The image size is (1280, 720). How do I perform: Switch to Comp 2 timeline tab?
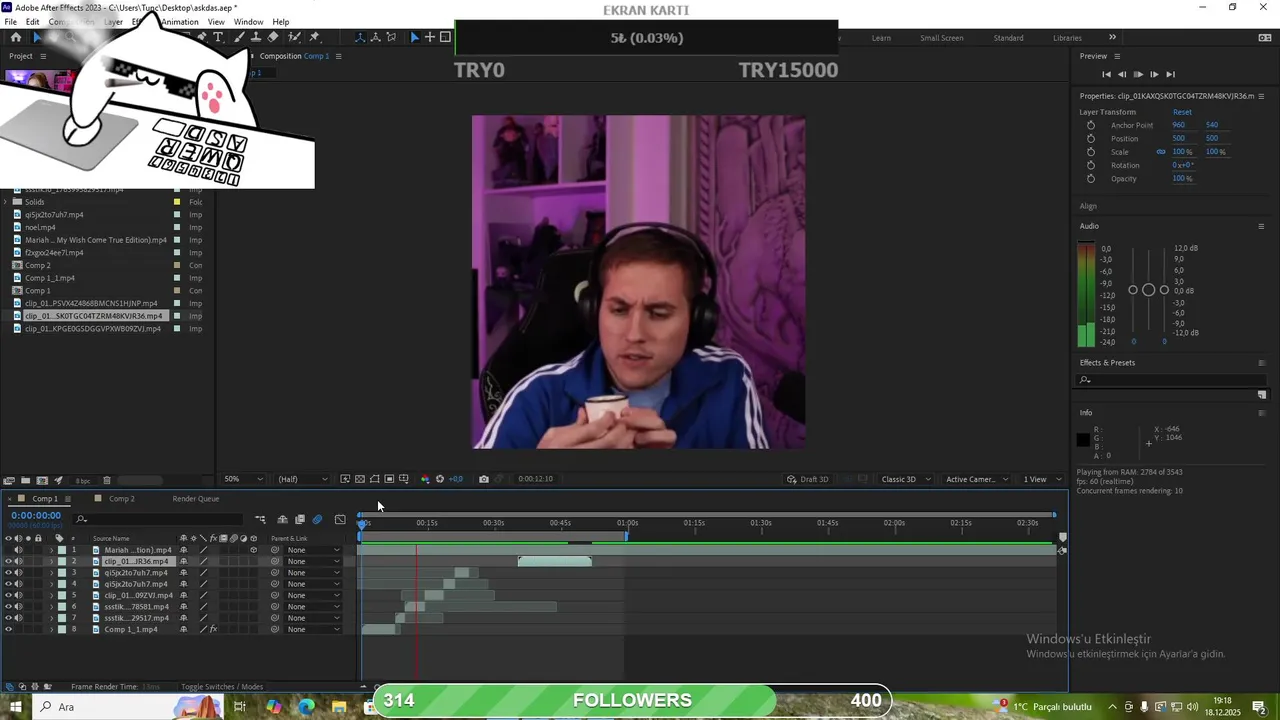click(121, 499)
